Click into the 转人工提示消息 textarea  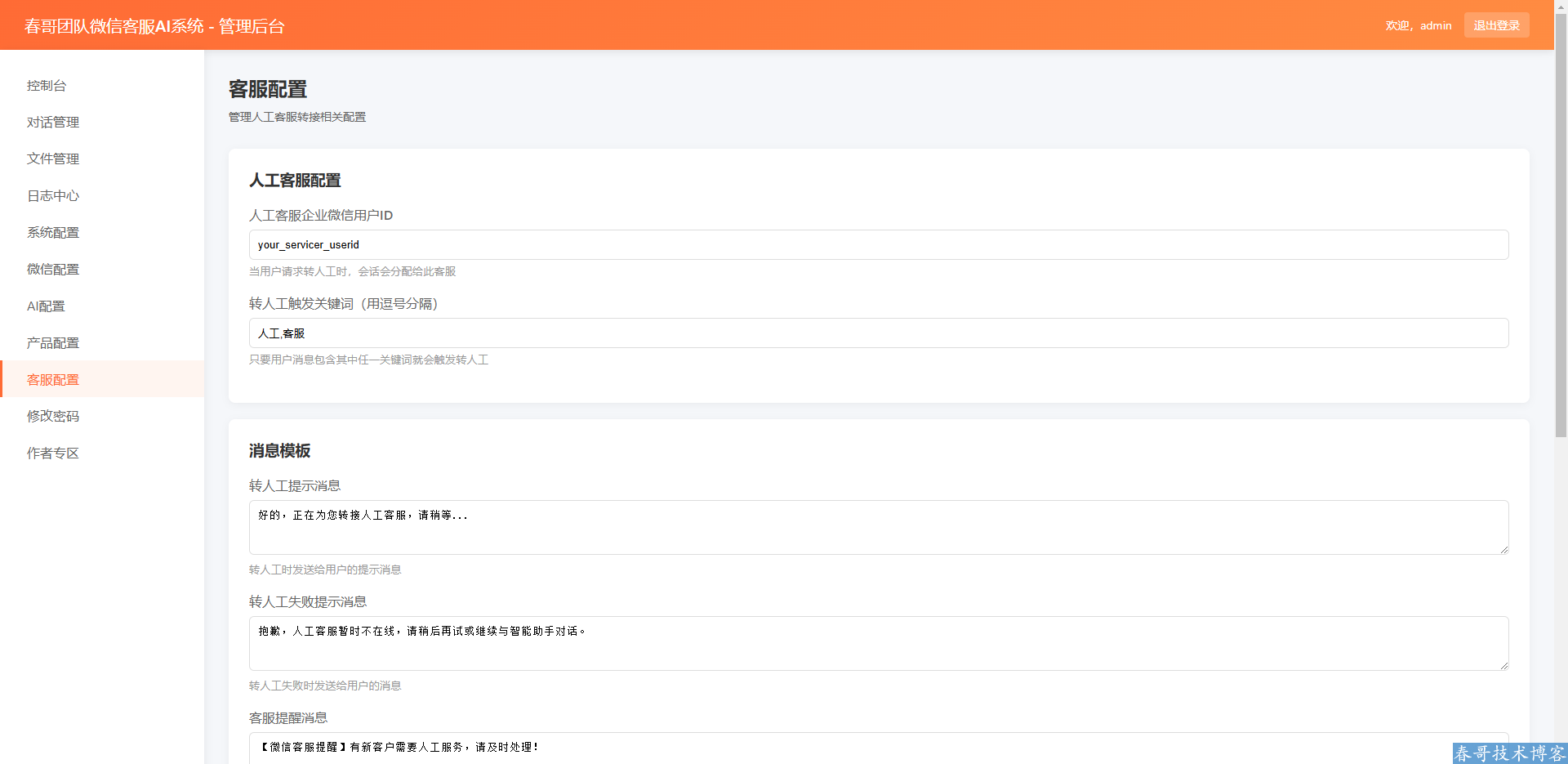point(878,528)
